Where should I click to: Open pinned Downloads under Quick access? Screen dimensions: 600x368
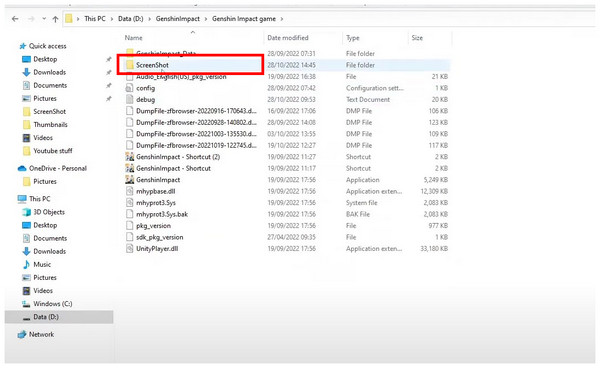44,72
